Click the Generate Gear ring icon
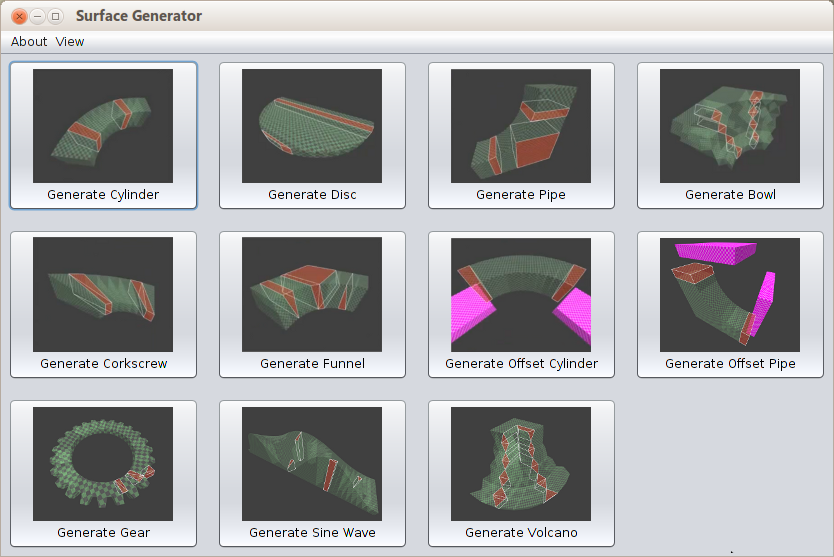This screenshot has height=557, width=834. pos(103,463)
